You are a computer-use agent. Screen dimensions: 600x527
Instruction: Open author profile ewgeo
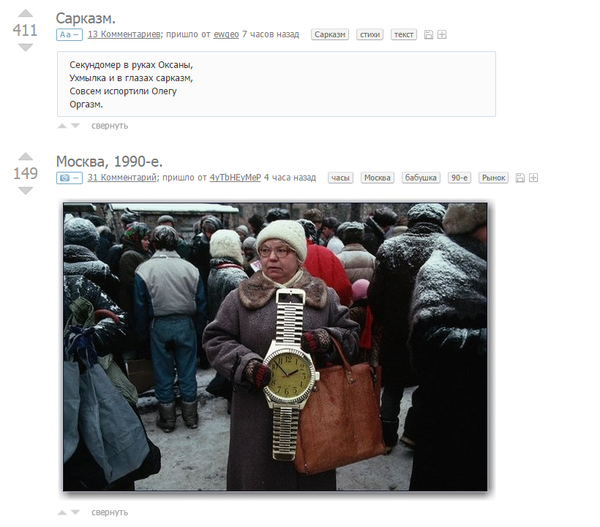pos(226,34)
